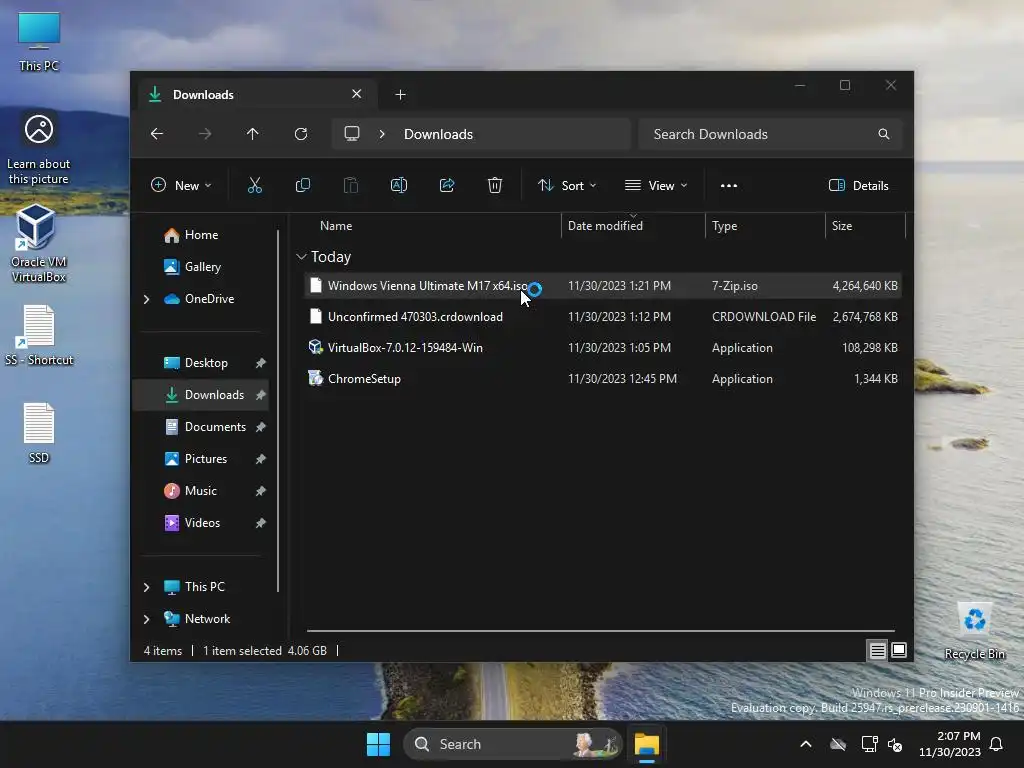Toggle the Details pane button
Viewport: 1024px width, 768px height.
[859, 185]
